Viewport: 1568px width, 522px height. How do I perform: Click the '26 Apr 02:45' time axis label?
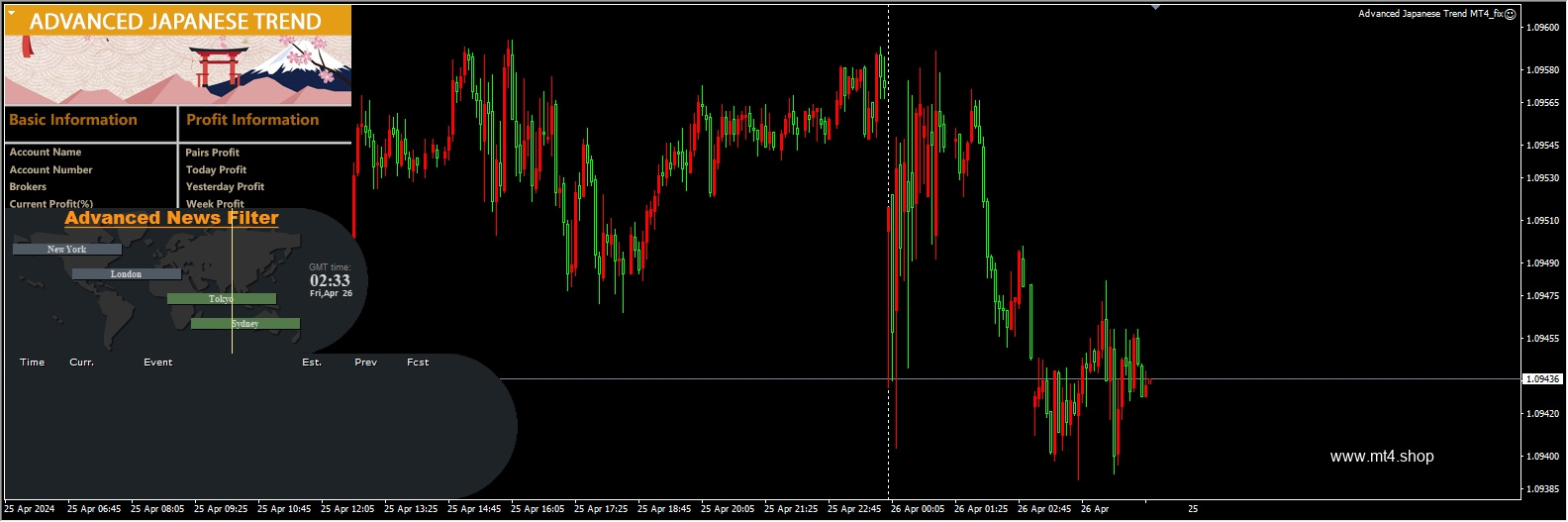pyautogui.click(x=1044, y=509)
